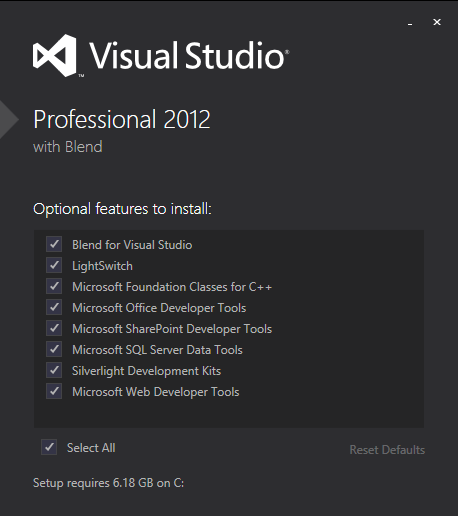Click the Visual Studio logo icon
This screenshot has height=516, width=458.
(55, 55)
